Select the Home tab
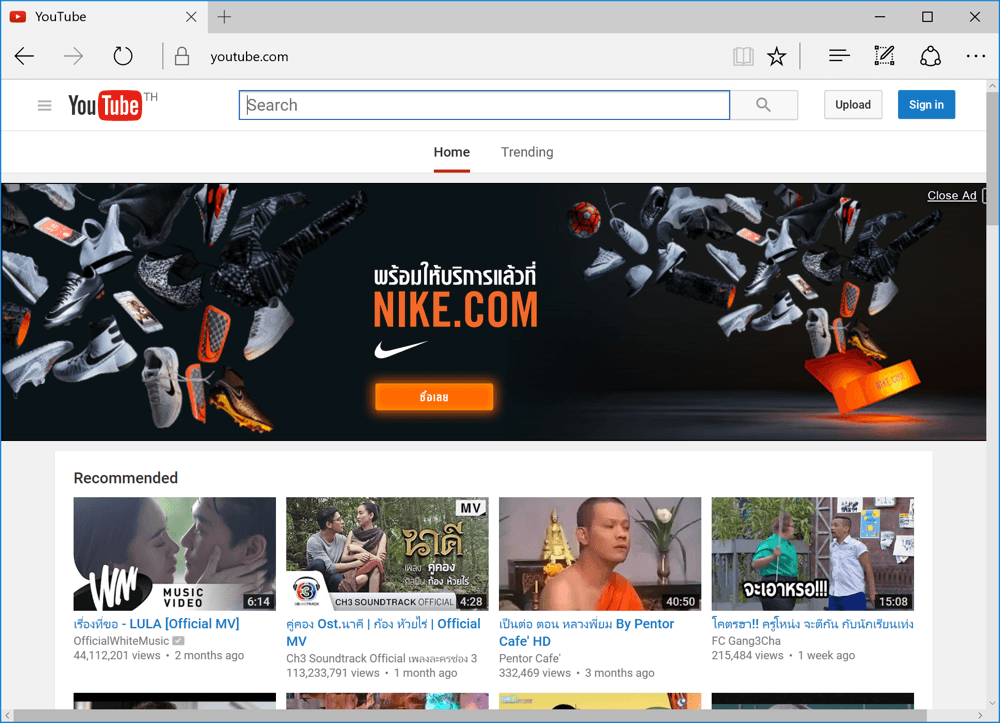The image size is (1000, 723). (452, 152)
